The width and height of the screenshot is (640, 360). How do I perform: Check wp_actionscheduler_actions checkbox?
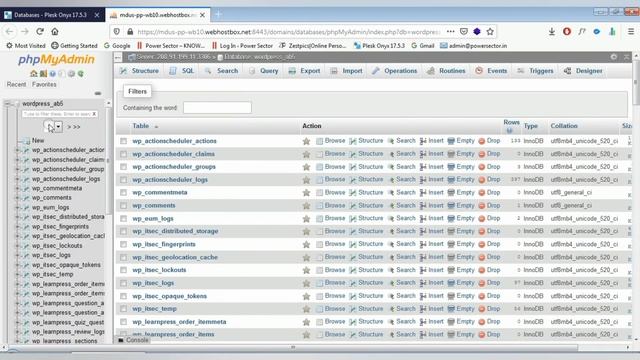(x=123, y=141)
